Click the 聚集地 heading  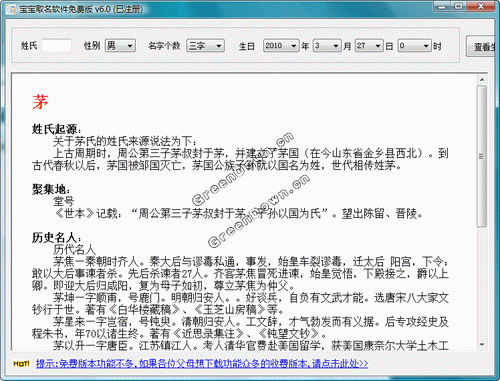pos(51,189)
